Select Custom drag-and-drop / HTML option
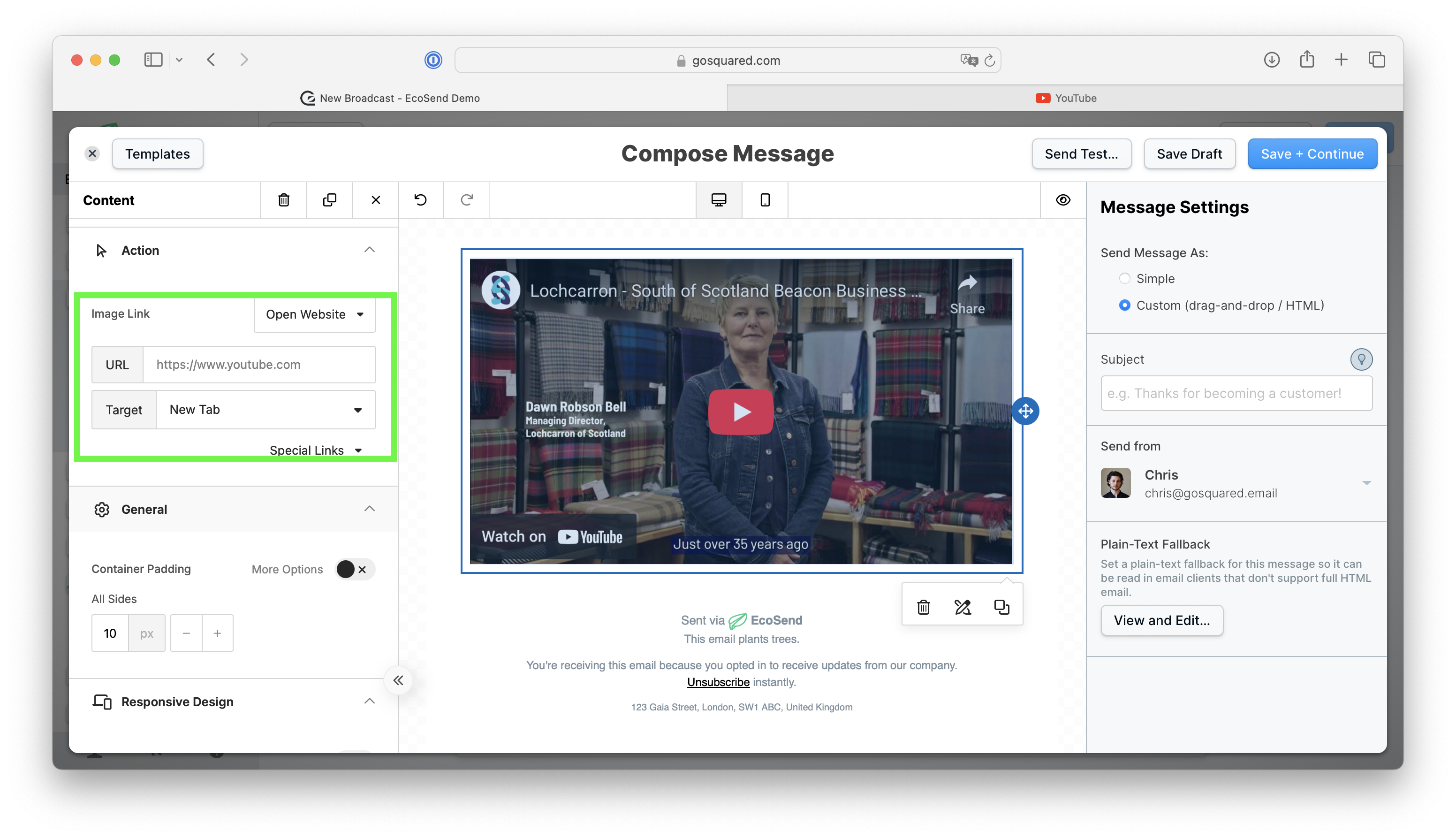This screenshot has height=839, width=1456. click(1124, 305)
